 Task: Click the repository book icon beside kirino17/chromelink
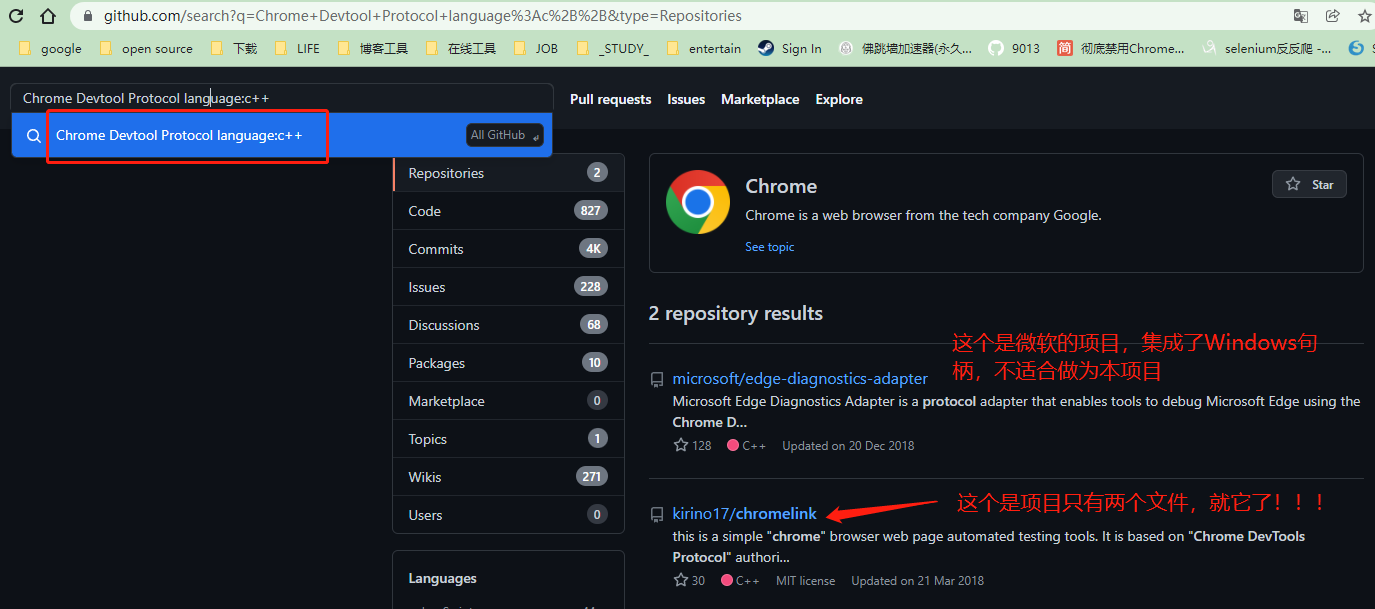coord(657,514)
